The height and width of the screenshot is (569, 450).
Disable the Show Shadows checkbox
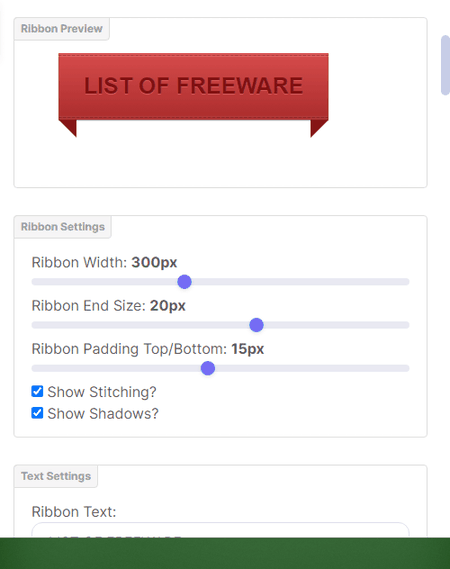tap(37, 413)
